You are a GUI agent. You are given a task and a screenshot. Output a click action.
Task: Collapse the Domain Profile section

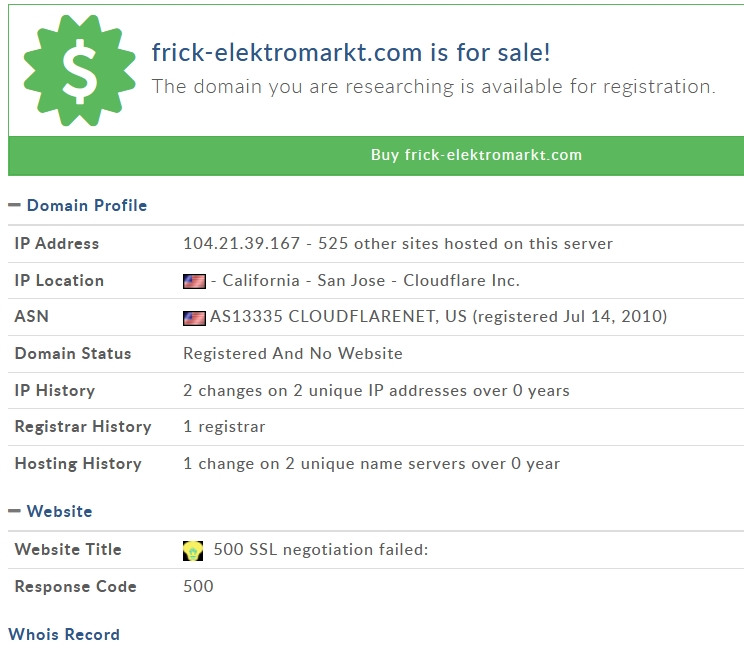[x=78, y=205]
